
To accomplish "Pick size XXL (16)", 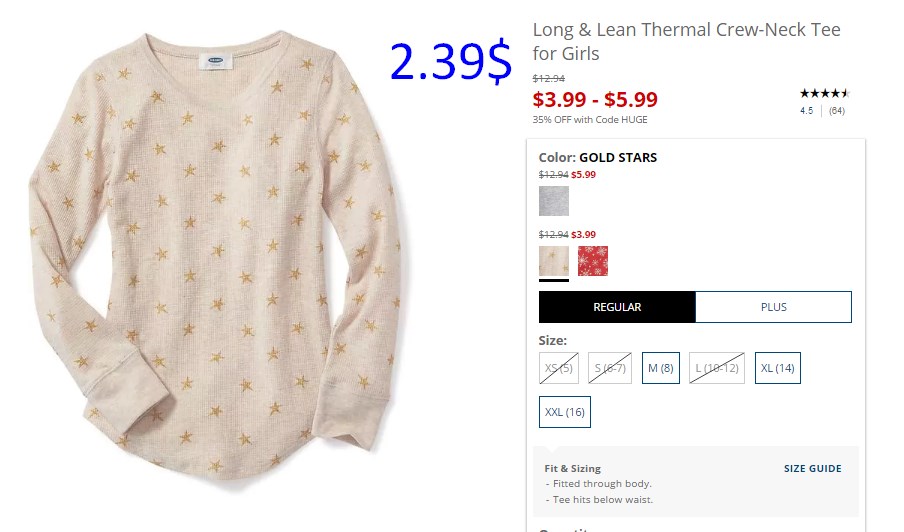I will (x=565, y=412).
